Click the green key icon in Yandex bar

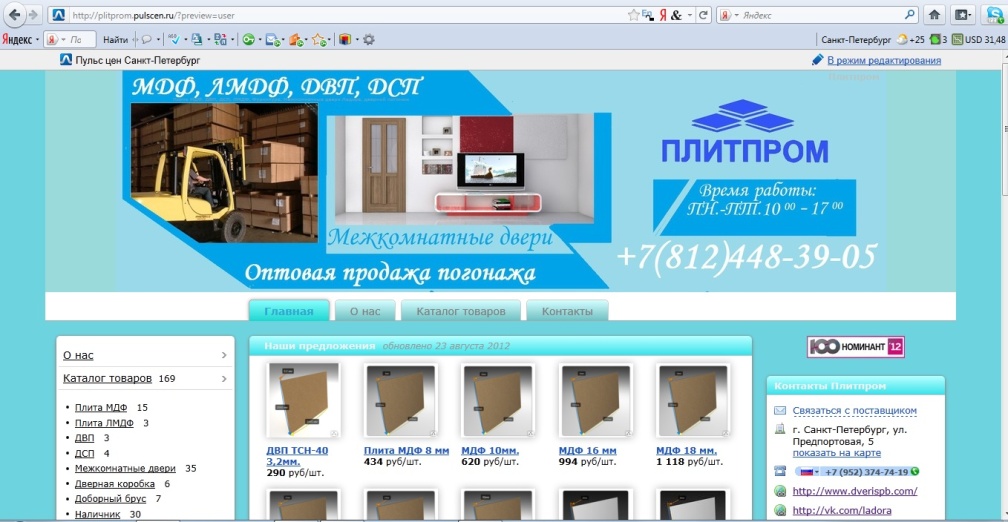tap(248, 40)
